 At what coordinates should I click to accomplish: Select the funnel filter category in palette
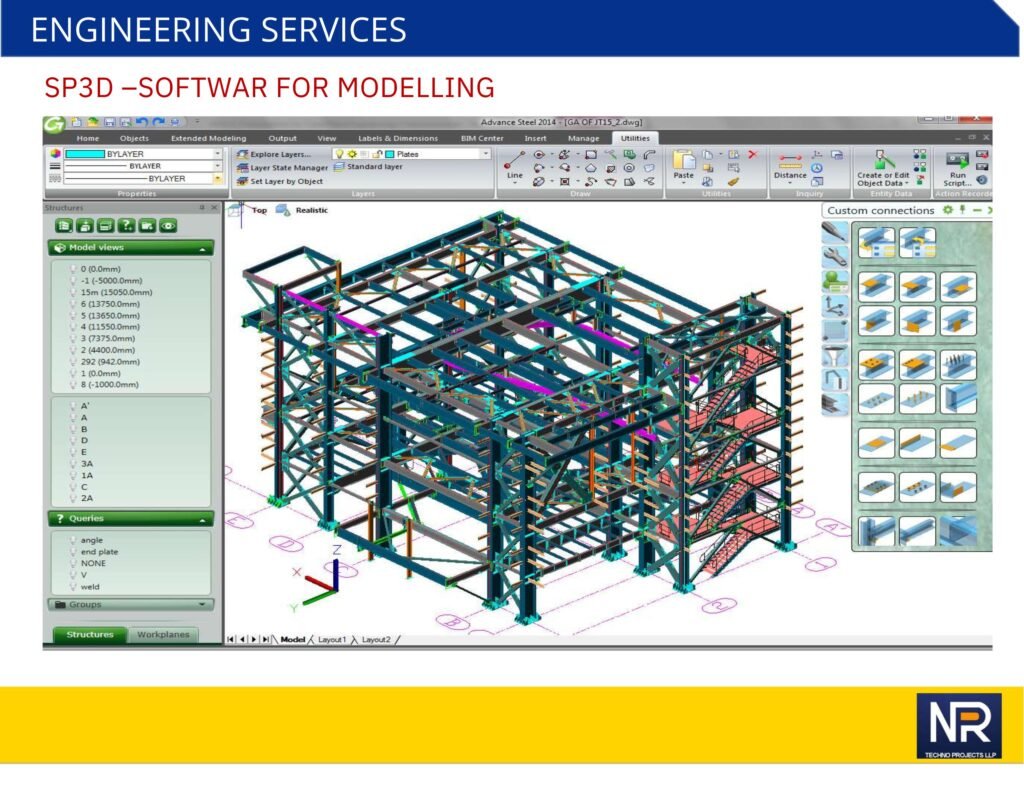835,357
